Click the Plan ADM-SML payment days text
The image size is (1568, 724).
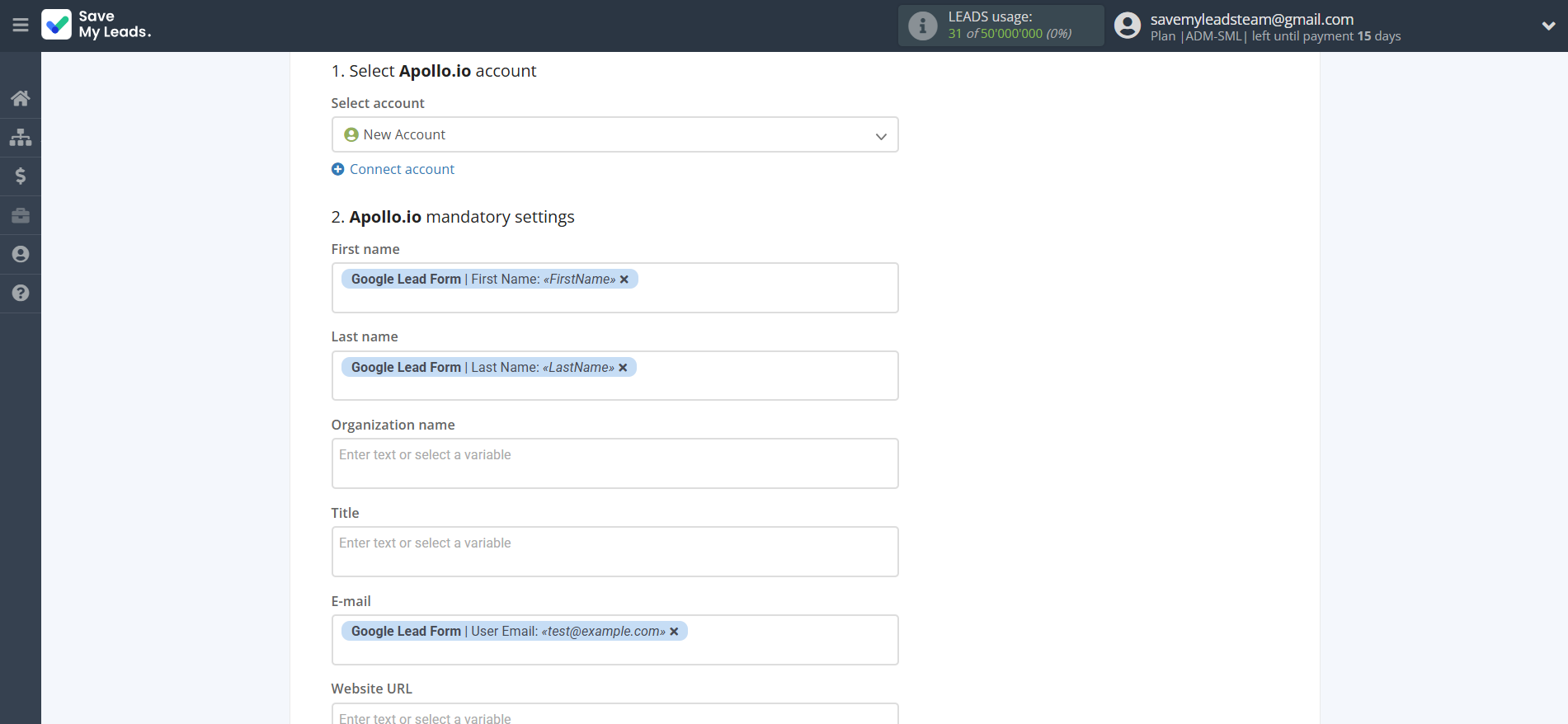tap(1275, 36)
